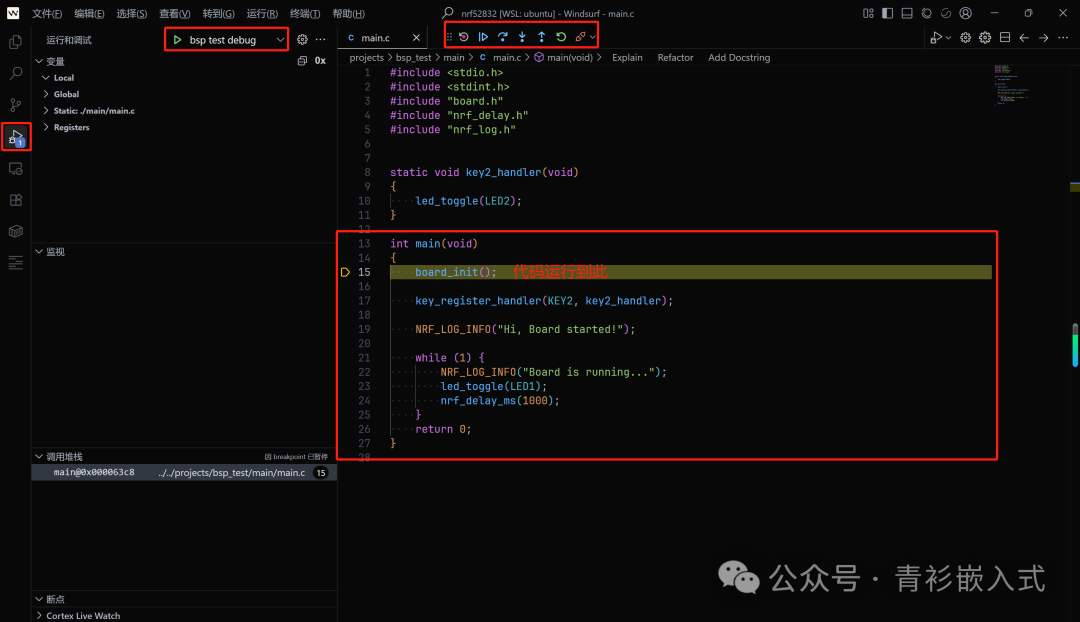
Task: Open the Search view in sidebar
Action: tap(14, 73)
